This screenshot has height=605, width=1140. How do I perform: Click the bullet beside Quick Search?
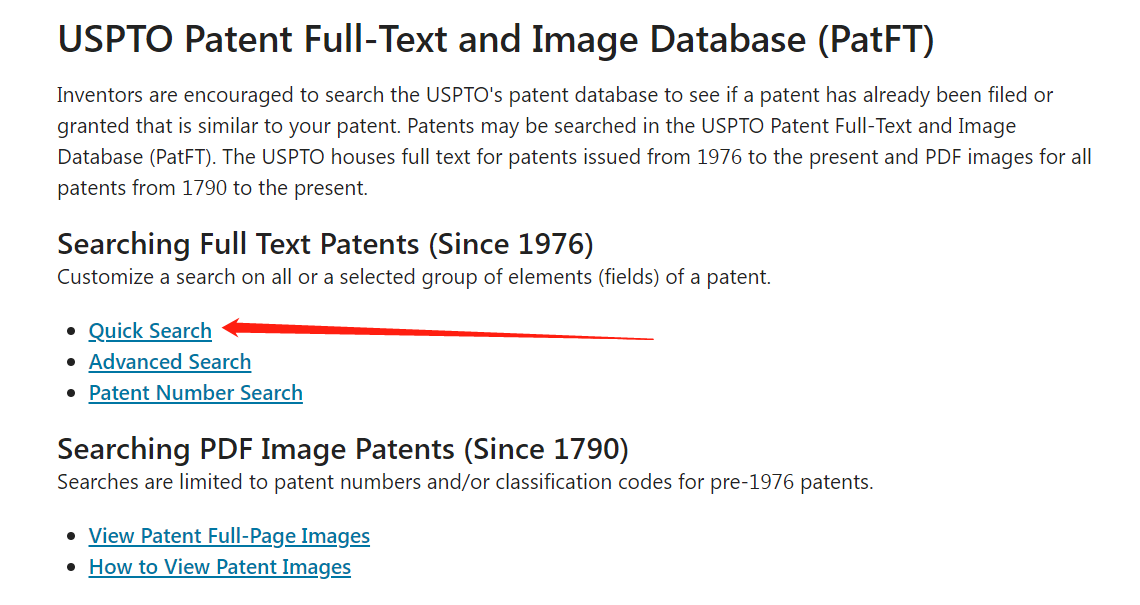click(70, 332)
